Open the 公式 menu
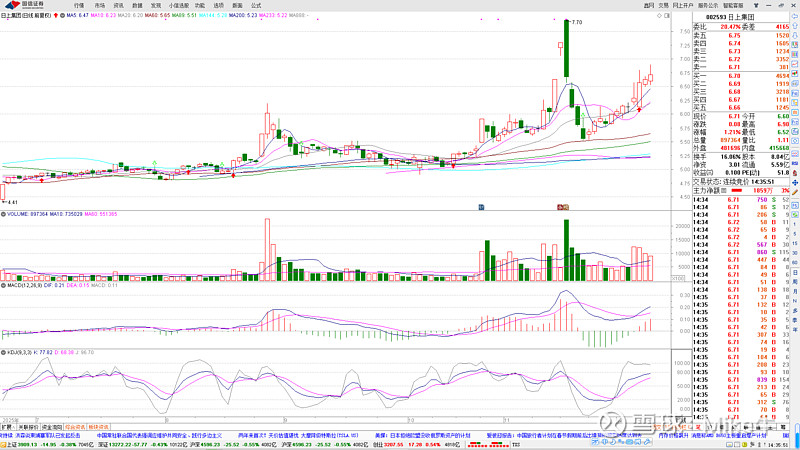The width and height of the screenshot is (800, 450). [x=256, y=5]
